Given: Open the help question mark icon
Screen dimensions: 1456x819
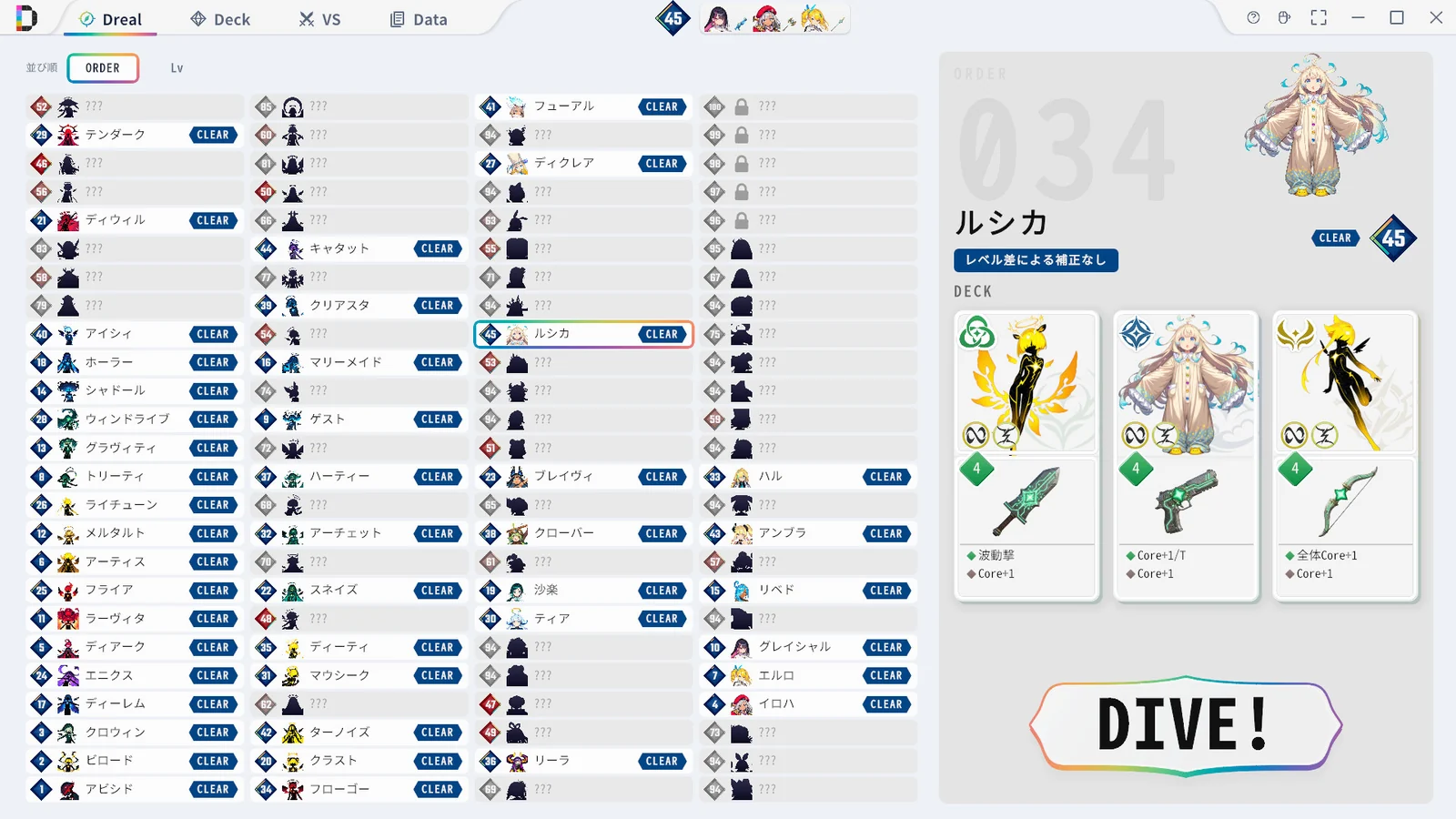Looking at the screenshot, I should pos(1253,17).
